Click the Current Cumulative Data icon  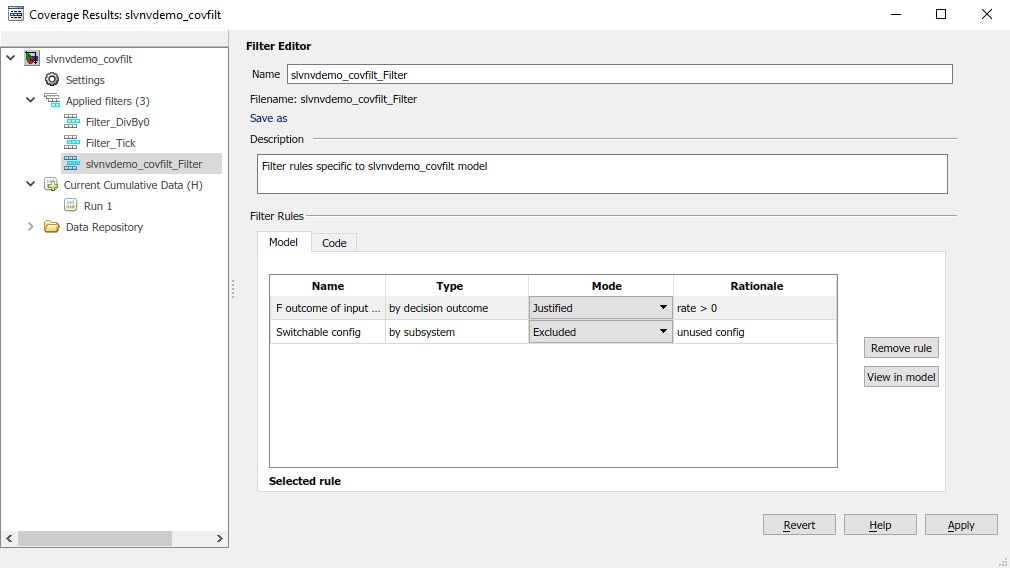click(x=51, y=185)
